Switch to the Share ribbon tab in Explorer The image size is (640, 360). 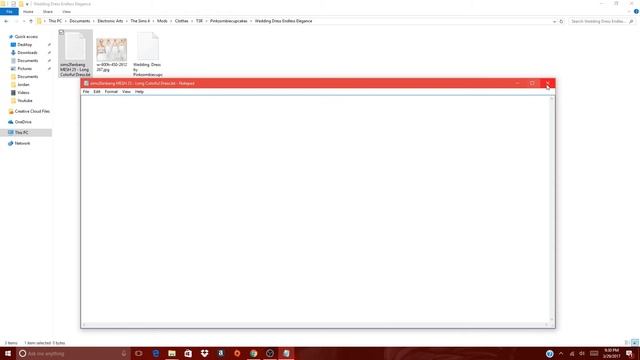[48, 12]
